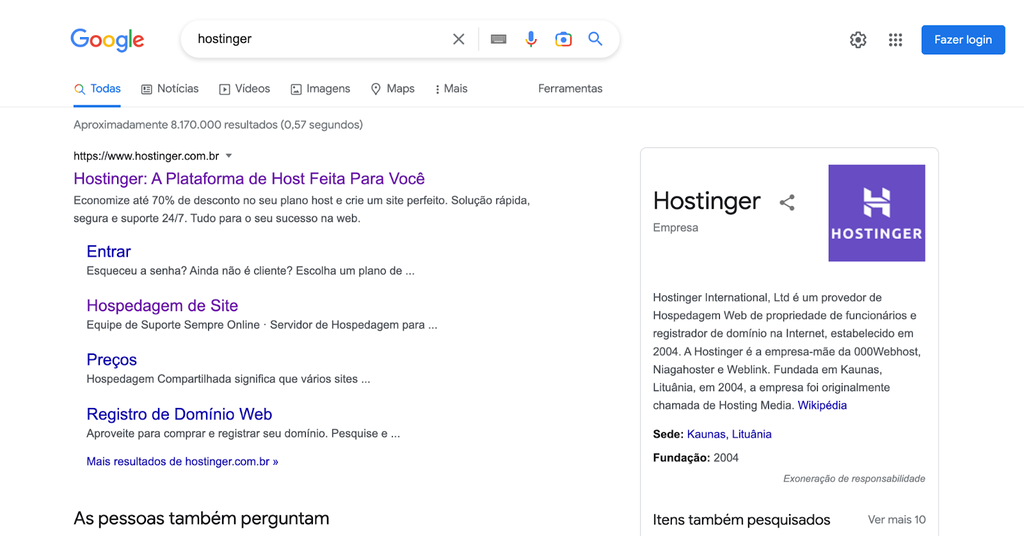This screenshot has height=536, width=1024.
Task: Click Mais resultados de hostinger.com.br
Action: 182,462
